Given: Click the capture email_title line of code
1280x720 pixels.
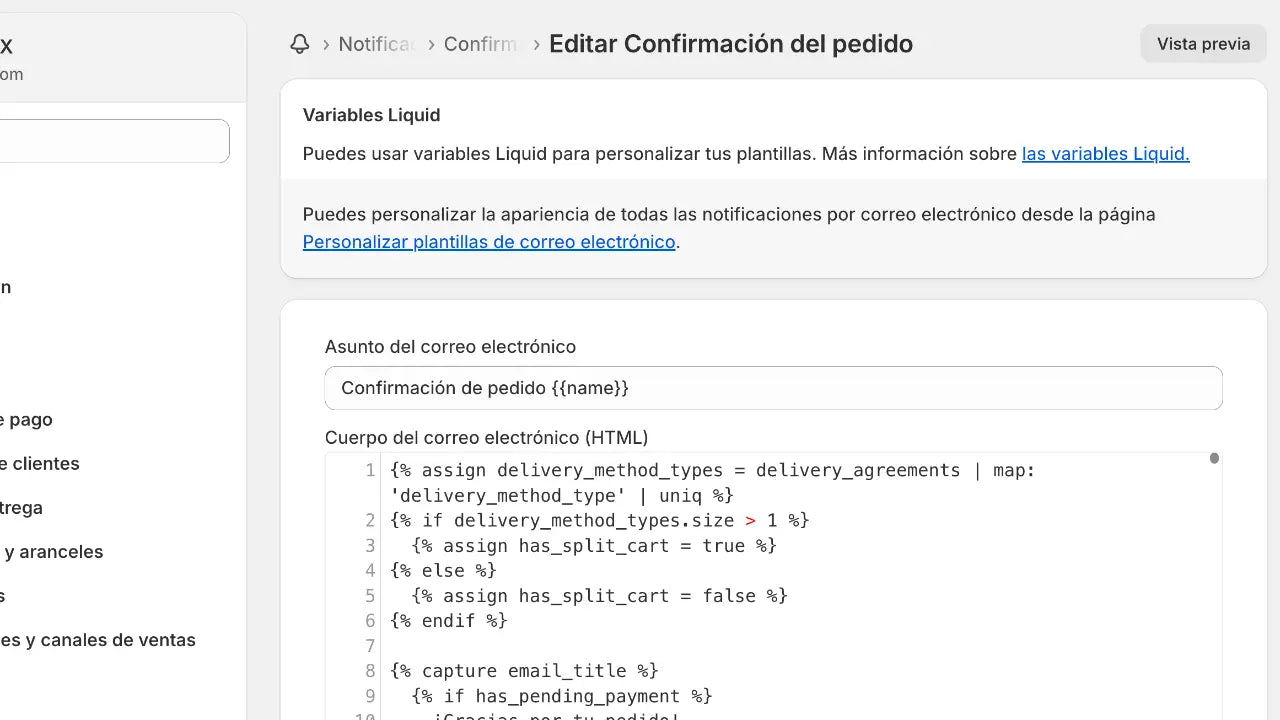Looking at the screenshot, I should pyautogui.click(x=524, y=671).
